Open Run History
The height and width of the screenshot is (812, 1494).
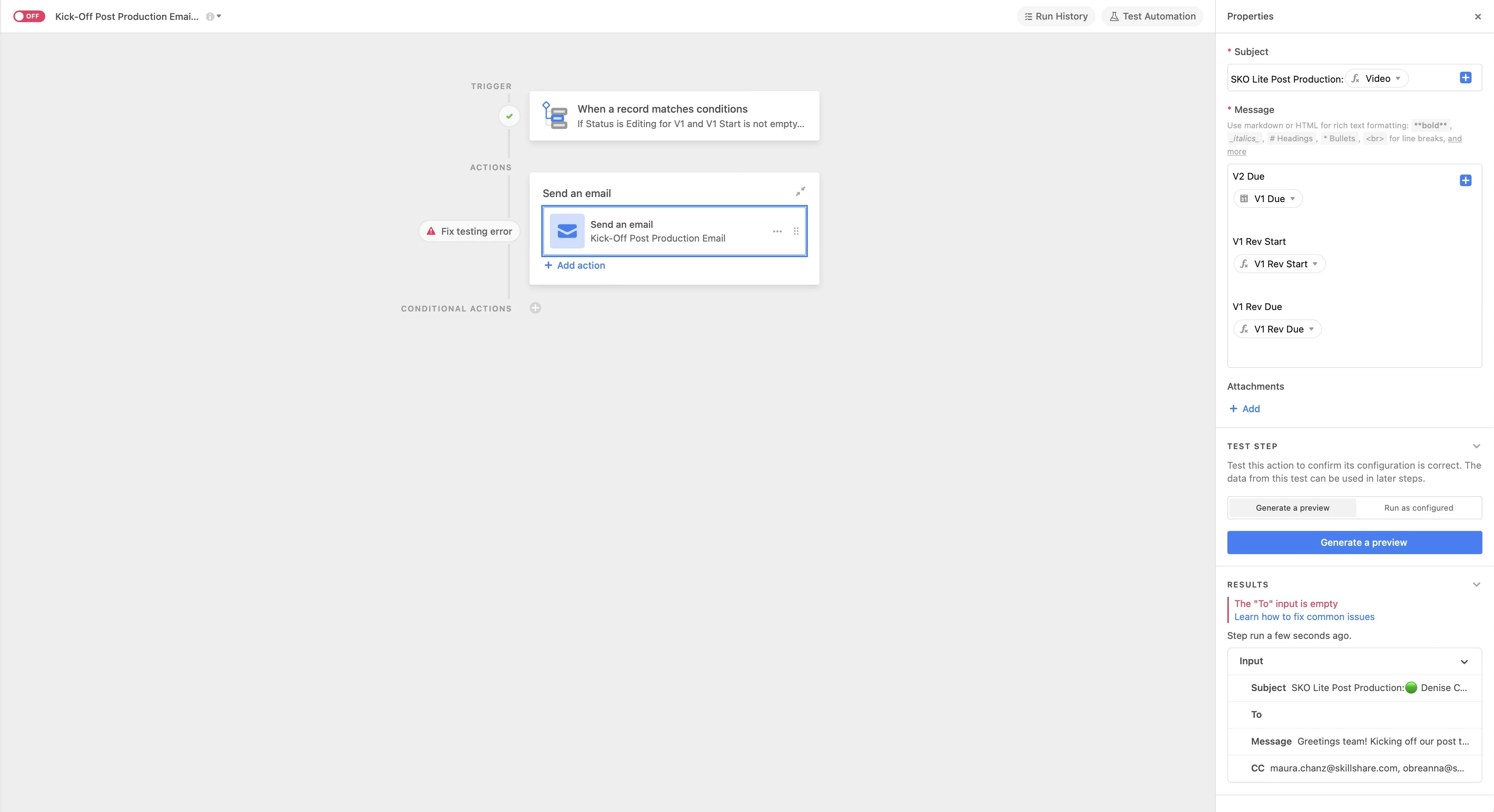(x=1056, y=16)
